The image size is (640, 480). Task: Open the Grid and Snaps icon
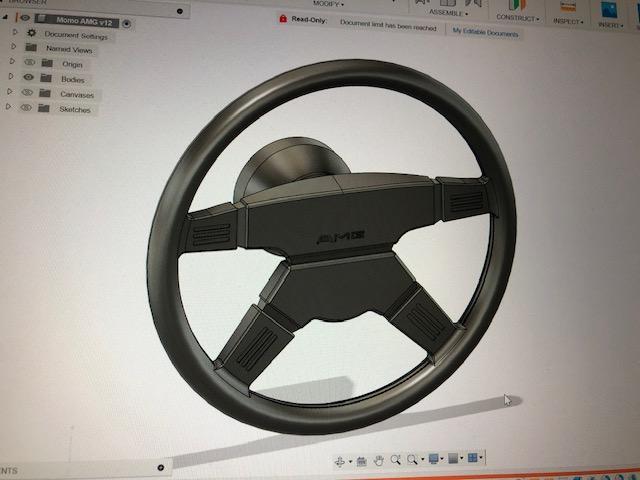pyautogui.click(x=453, y=458)
